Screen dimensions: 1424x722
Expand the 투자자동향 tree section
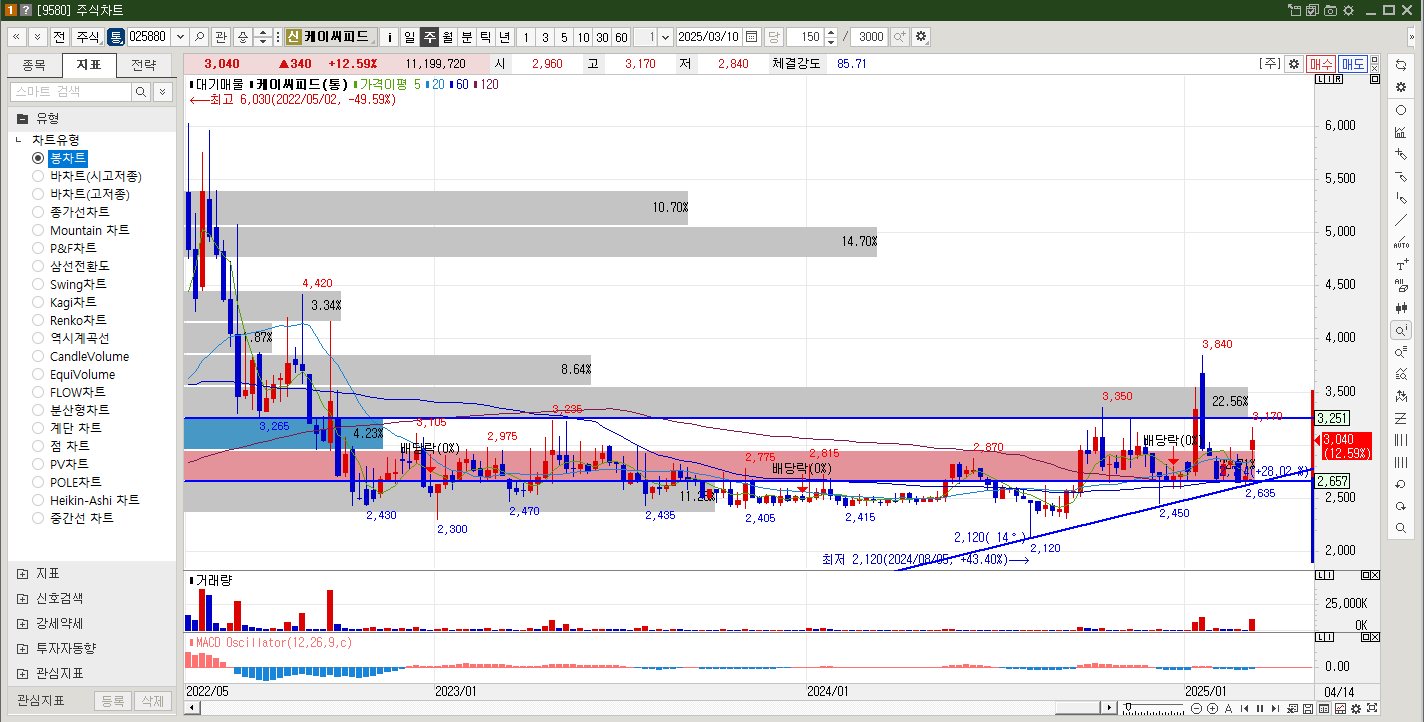pos(22,648)
